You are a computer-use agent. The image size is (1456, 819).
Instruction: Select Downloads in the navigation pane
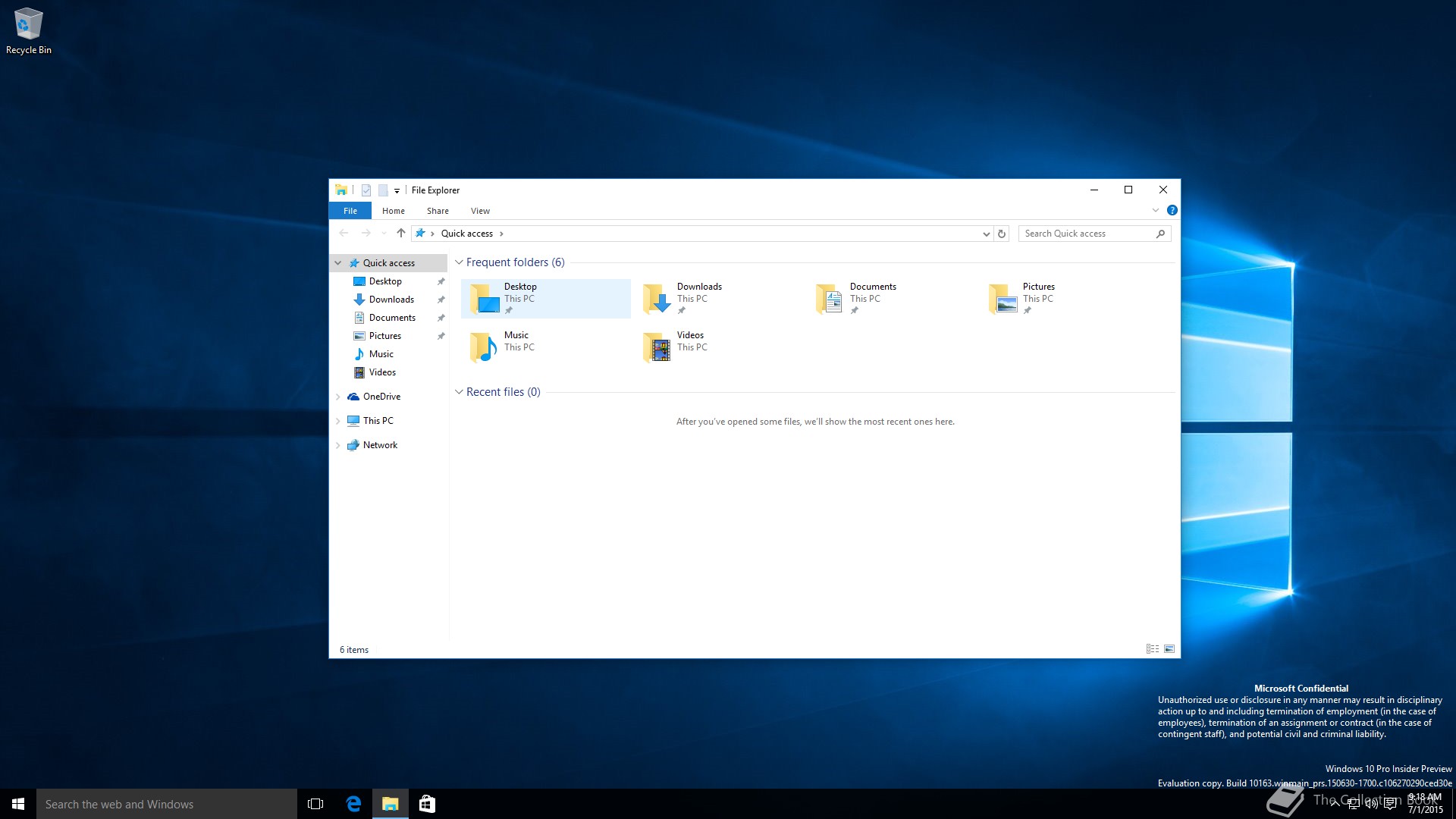click(x=391, y=300)
